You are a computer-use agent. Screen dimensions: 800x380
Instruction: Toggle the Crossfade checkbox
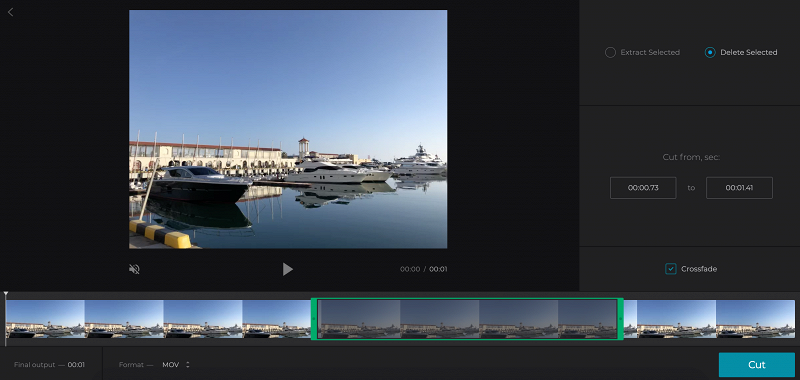670,269
